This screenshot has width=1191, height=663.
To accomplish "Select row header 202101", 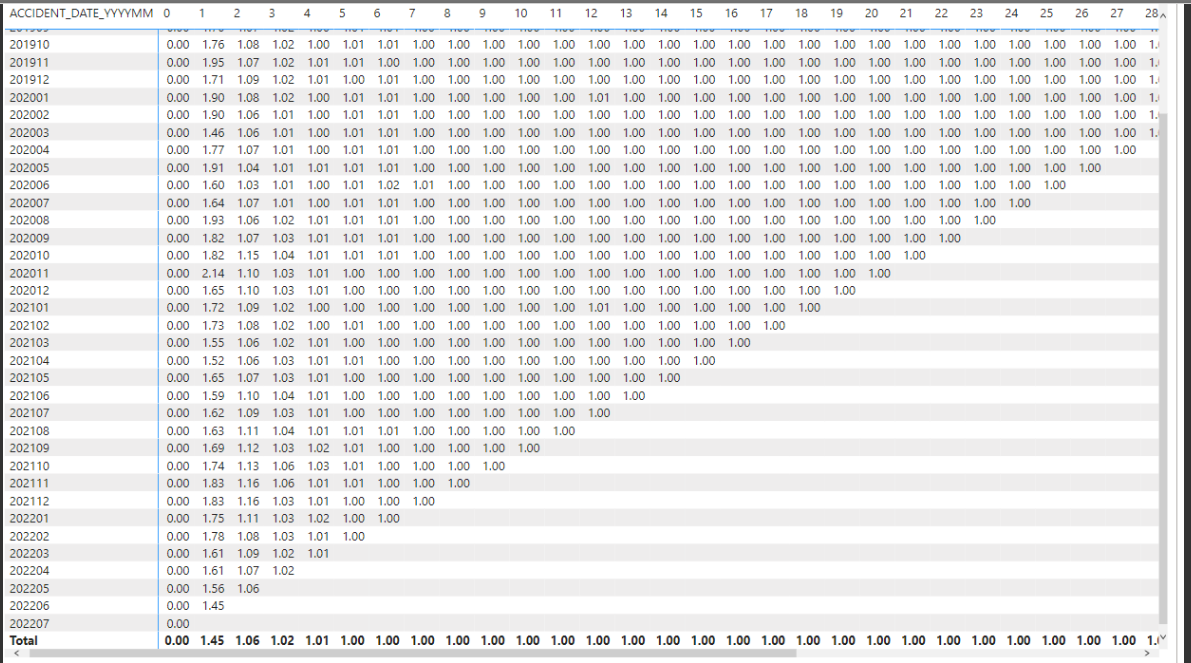I will (x=30, y=308).
